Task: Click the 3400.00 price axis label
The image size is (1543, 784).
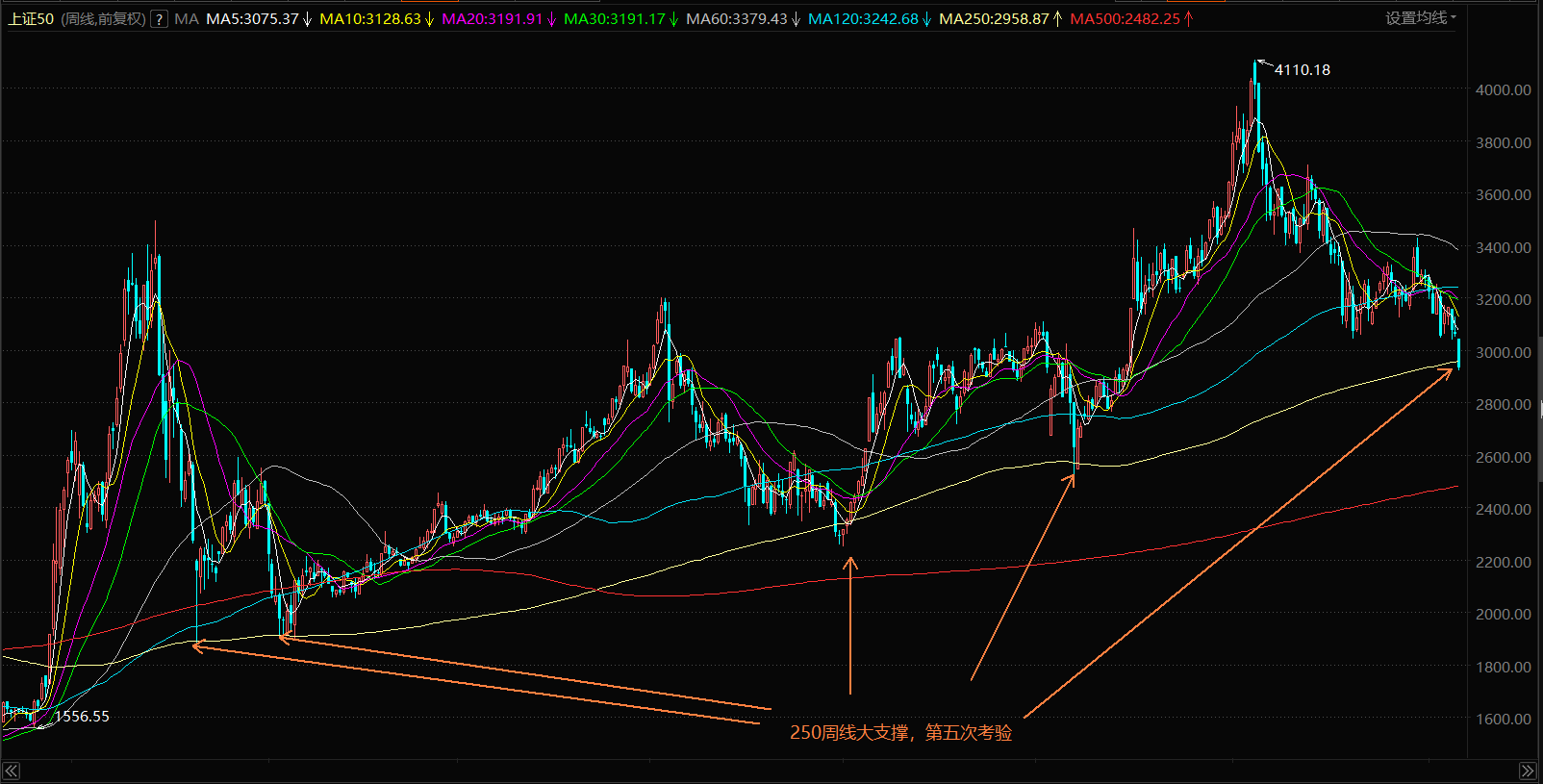Action: [1504, 247]
